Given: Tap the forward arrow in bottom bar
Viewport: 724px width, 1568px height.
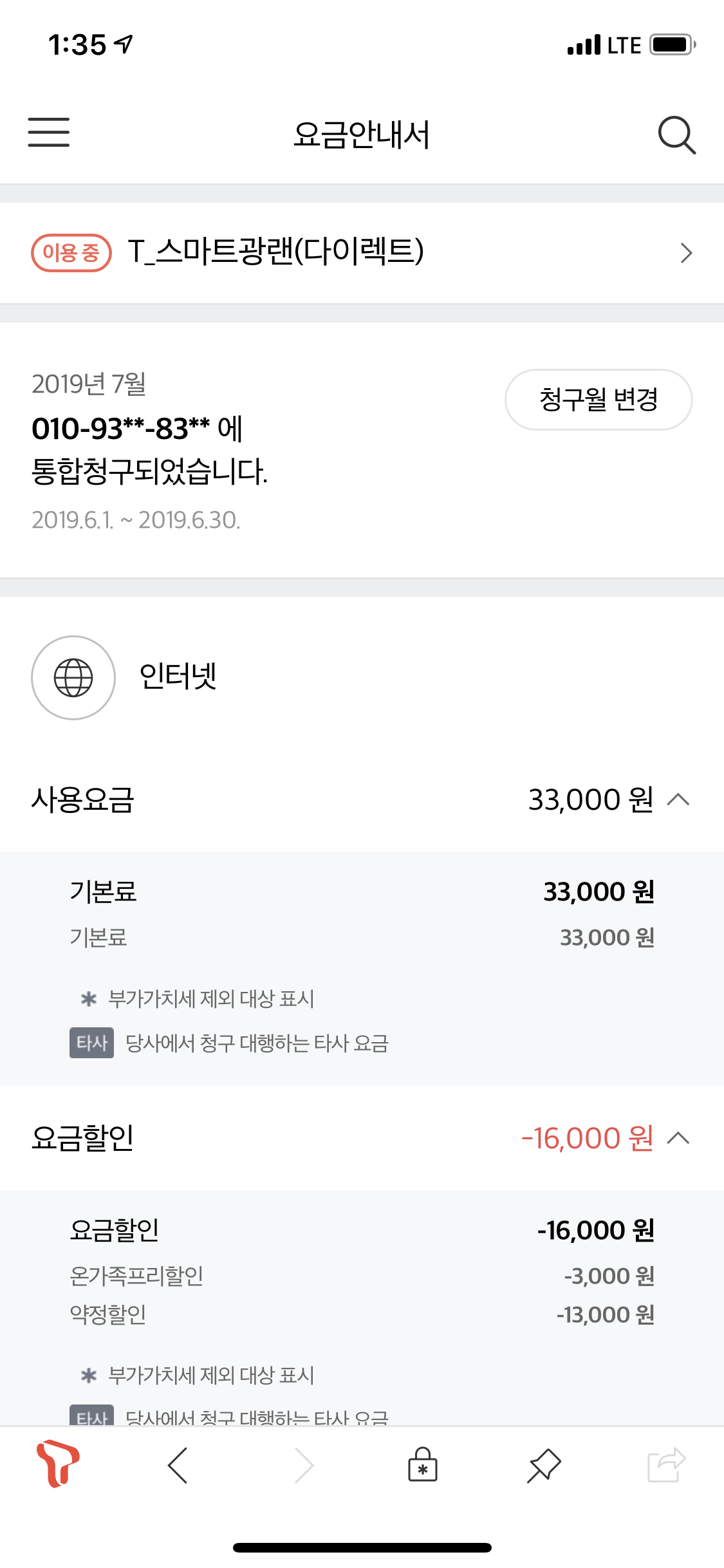Looking at the screenshot, I should point(304,1466).
